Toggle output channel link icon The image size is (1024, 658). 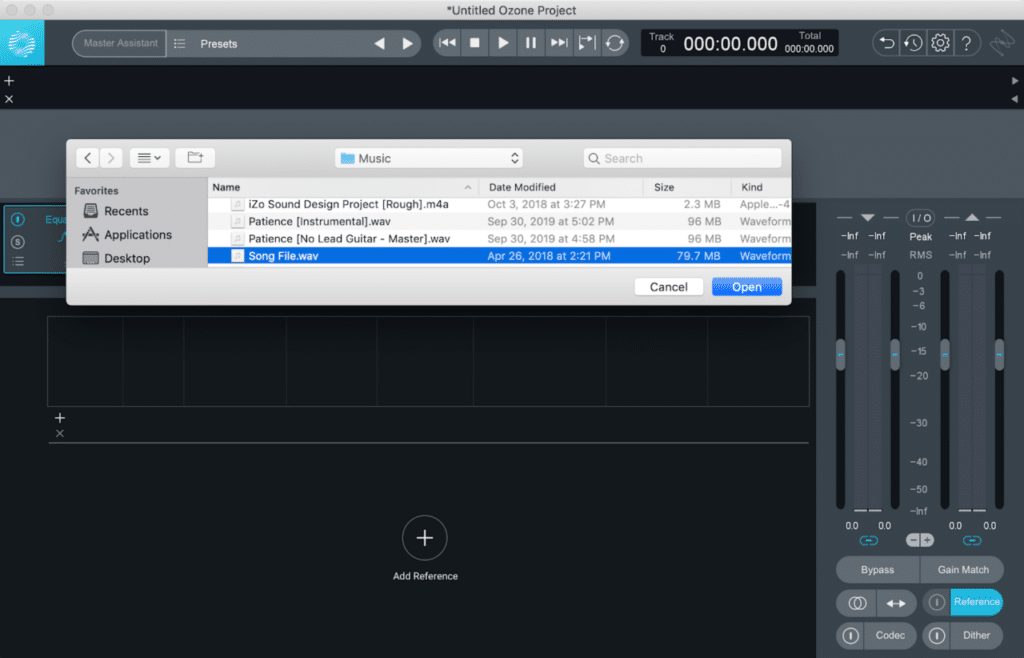pyautogui.click(x=972, y=540)
